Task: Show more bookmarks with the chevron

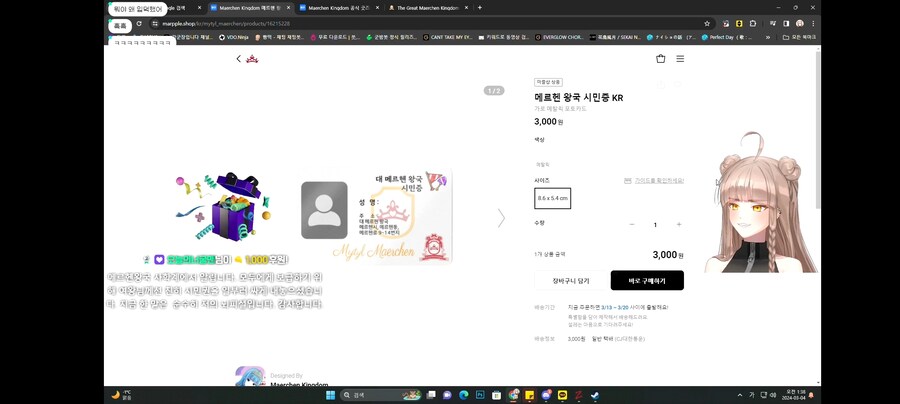Action: pos(768,37)
